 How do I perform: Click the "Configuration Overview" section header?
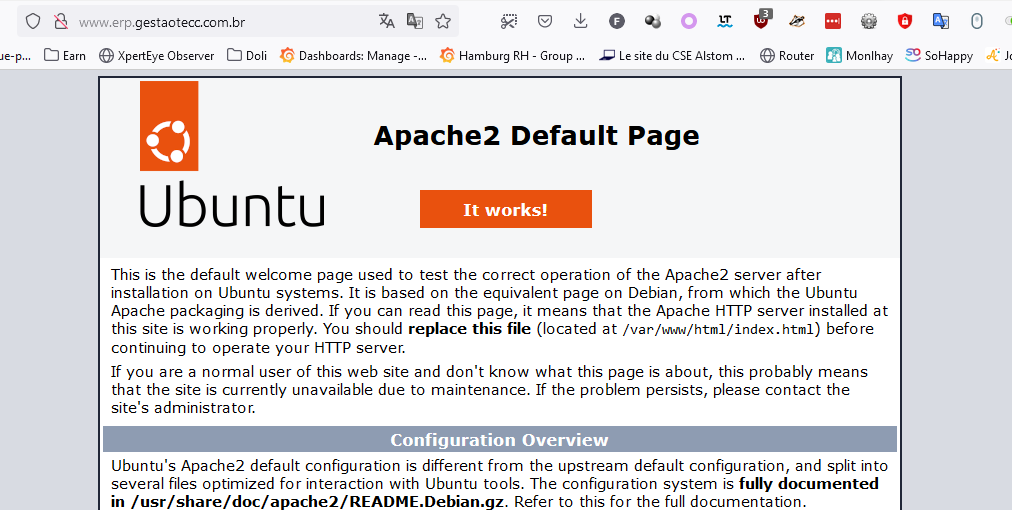point(500,440)
